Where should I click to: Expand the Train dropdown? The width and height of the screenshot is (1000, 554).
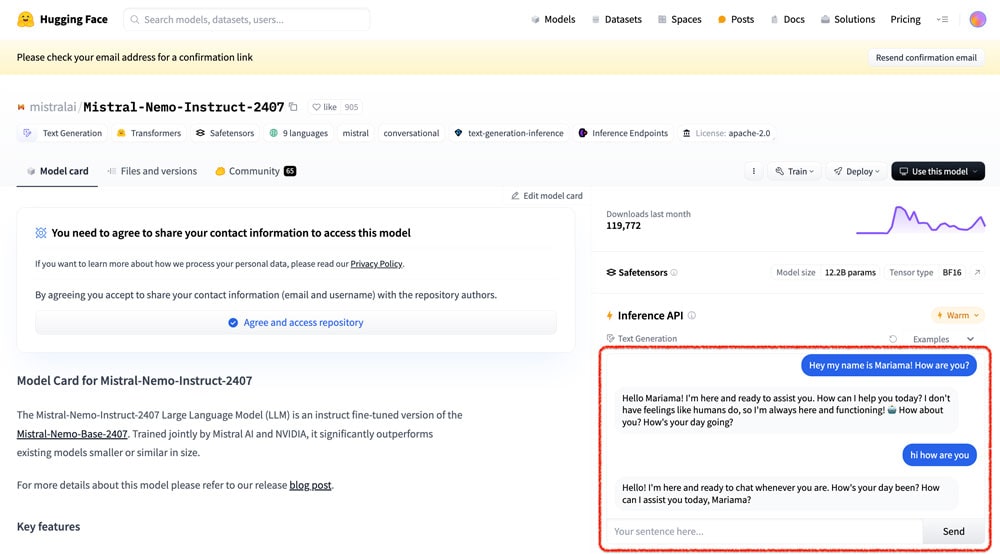[x=795, y=171]
